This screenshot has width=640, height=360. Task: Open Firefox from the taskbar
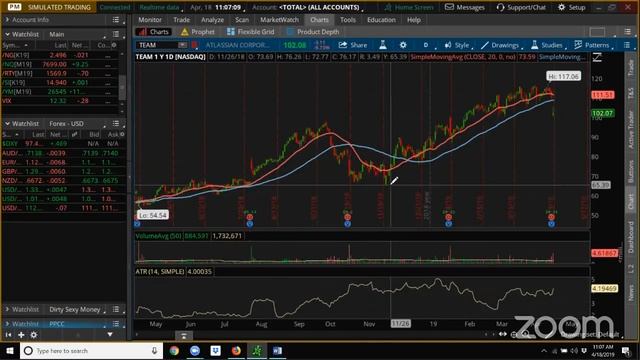click(x=236, y=351)
